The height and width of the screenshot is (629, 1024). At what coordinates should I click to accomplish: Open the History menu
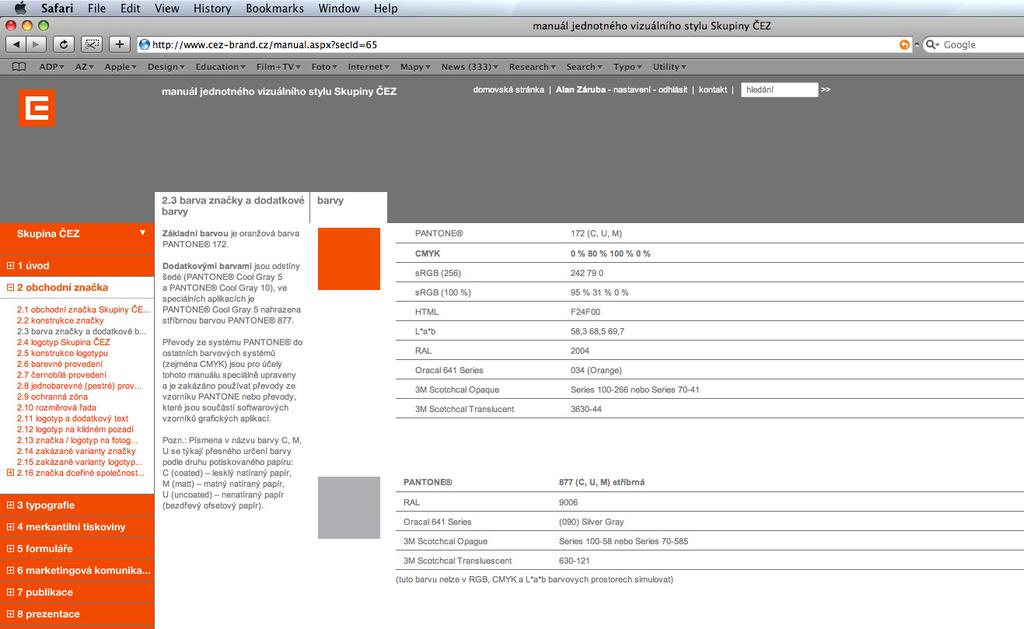click(212, 8)
